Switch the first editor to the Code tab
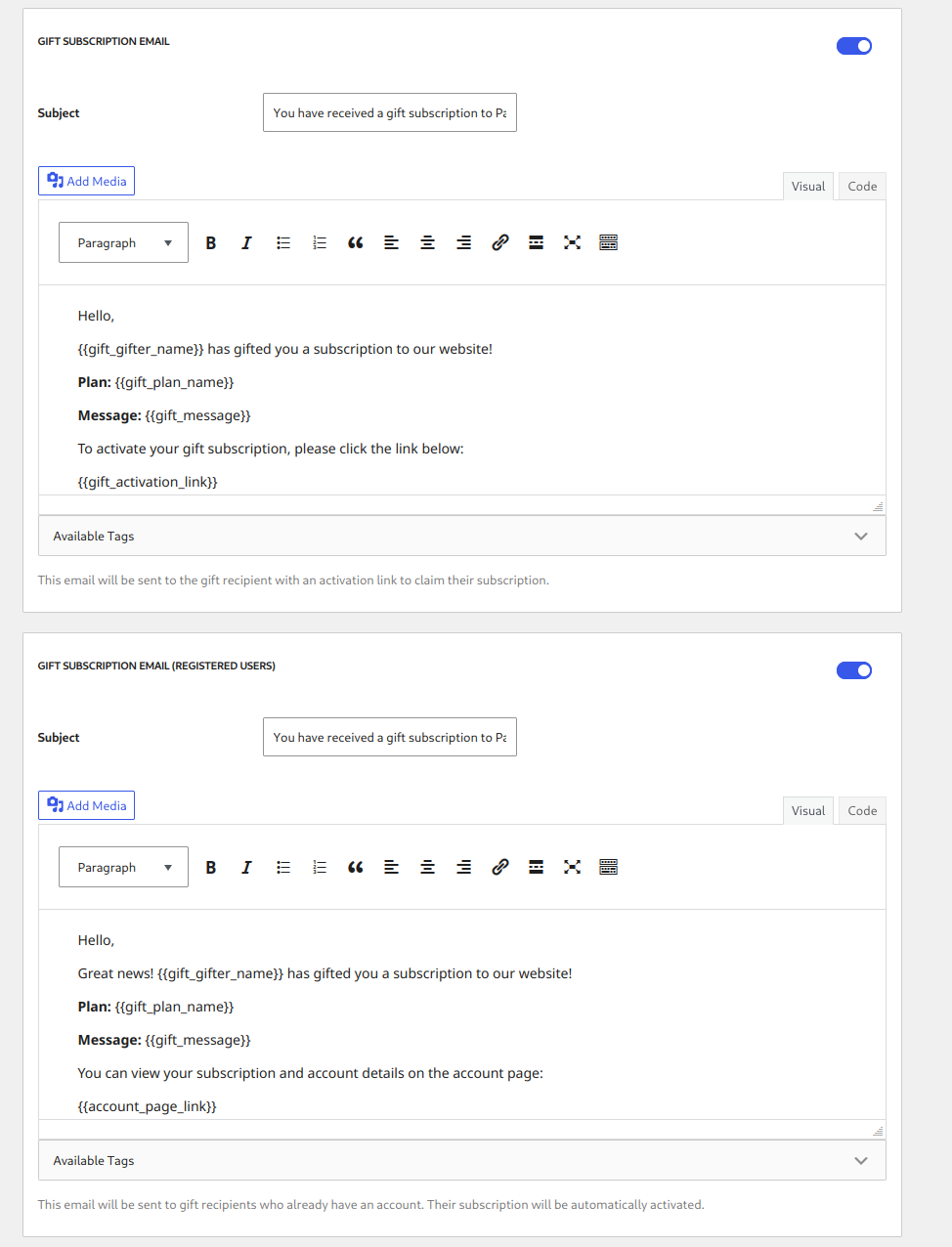This screenshot has width=952, height=1247. click(x=862, y=187)
